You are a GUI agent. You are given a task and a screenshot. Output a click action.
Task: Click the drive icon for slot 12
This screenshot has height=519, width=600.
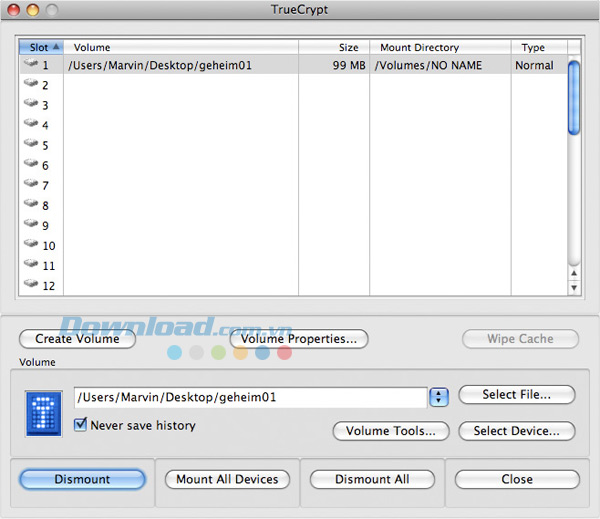click(31, 284)
